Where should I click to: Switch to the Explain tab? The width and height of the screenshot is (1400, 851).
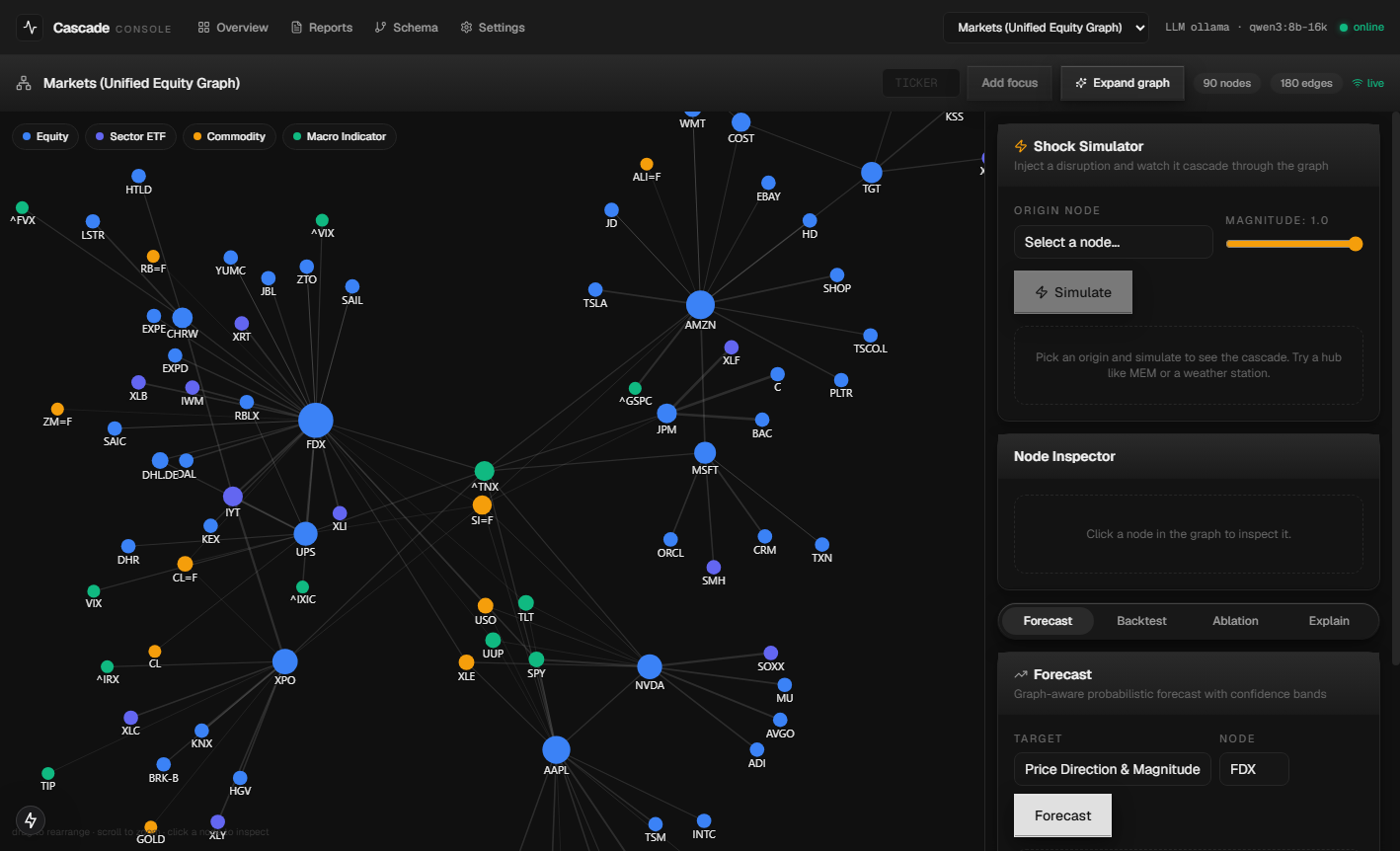1329,621
